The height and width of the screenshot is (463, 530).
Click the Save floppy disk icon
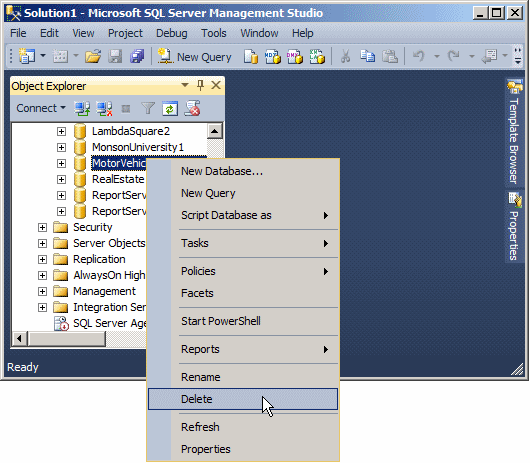tap(115, 56)
